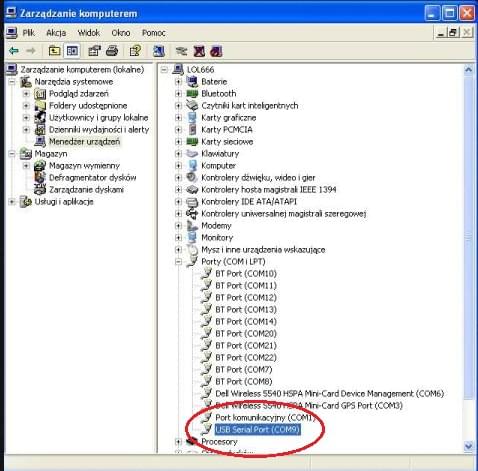This screenshot has width=478, height=471.
Task: Collapse the Porty (COM i LPT) node
Action: (178, 262)
